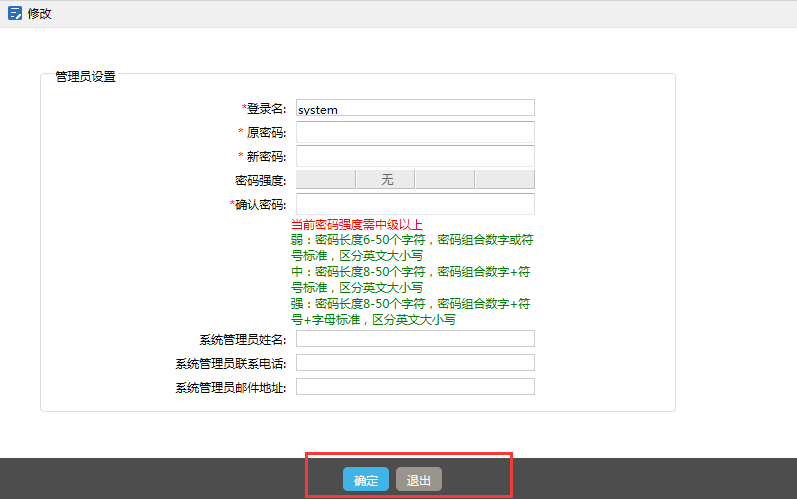Focus the 原密码 input field
Screen dimensions: 797x499
(415, 132)
